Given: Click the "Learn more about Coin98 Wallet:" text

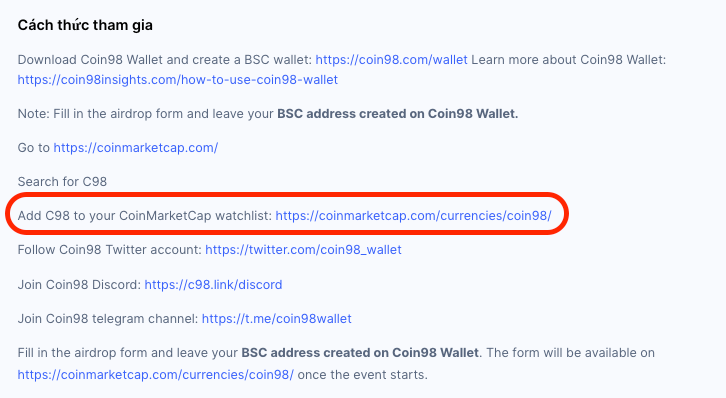Looking at the screenshot, I should coord(569,60).
